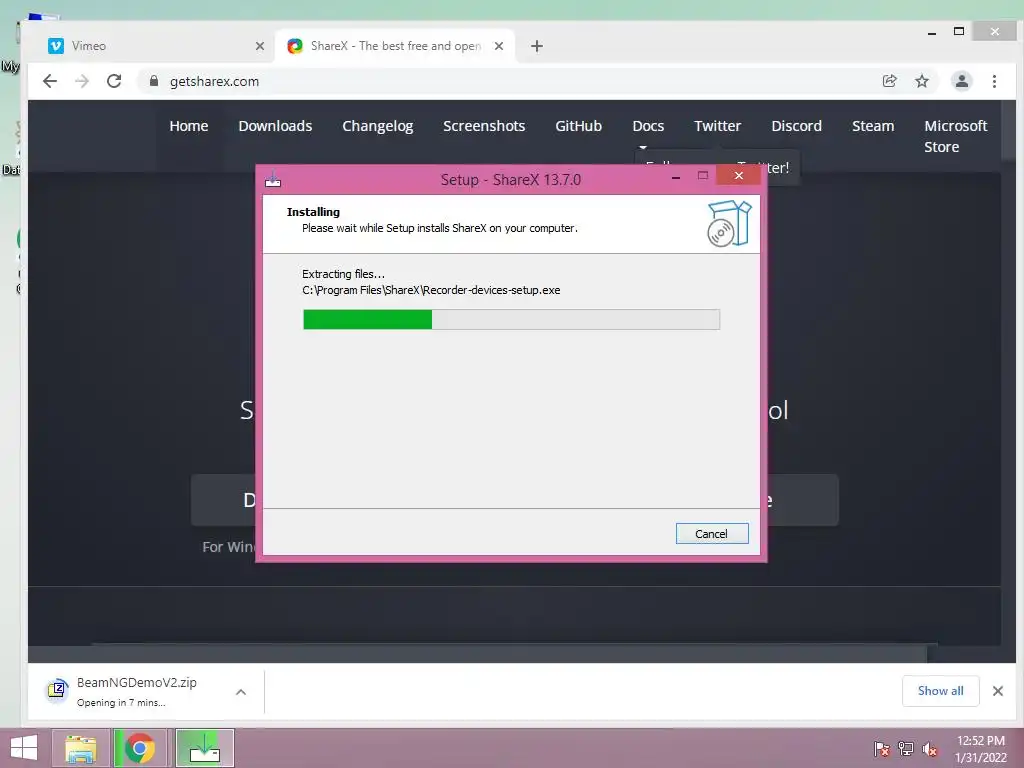Close the Chrome downloads bar
Viewport: 1024px width, 768px height.
click(997, 691)
